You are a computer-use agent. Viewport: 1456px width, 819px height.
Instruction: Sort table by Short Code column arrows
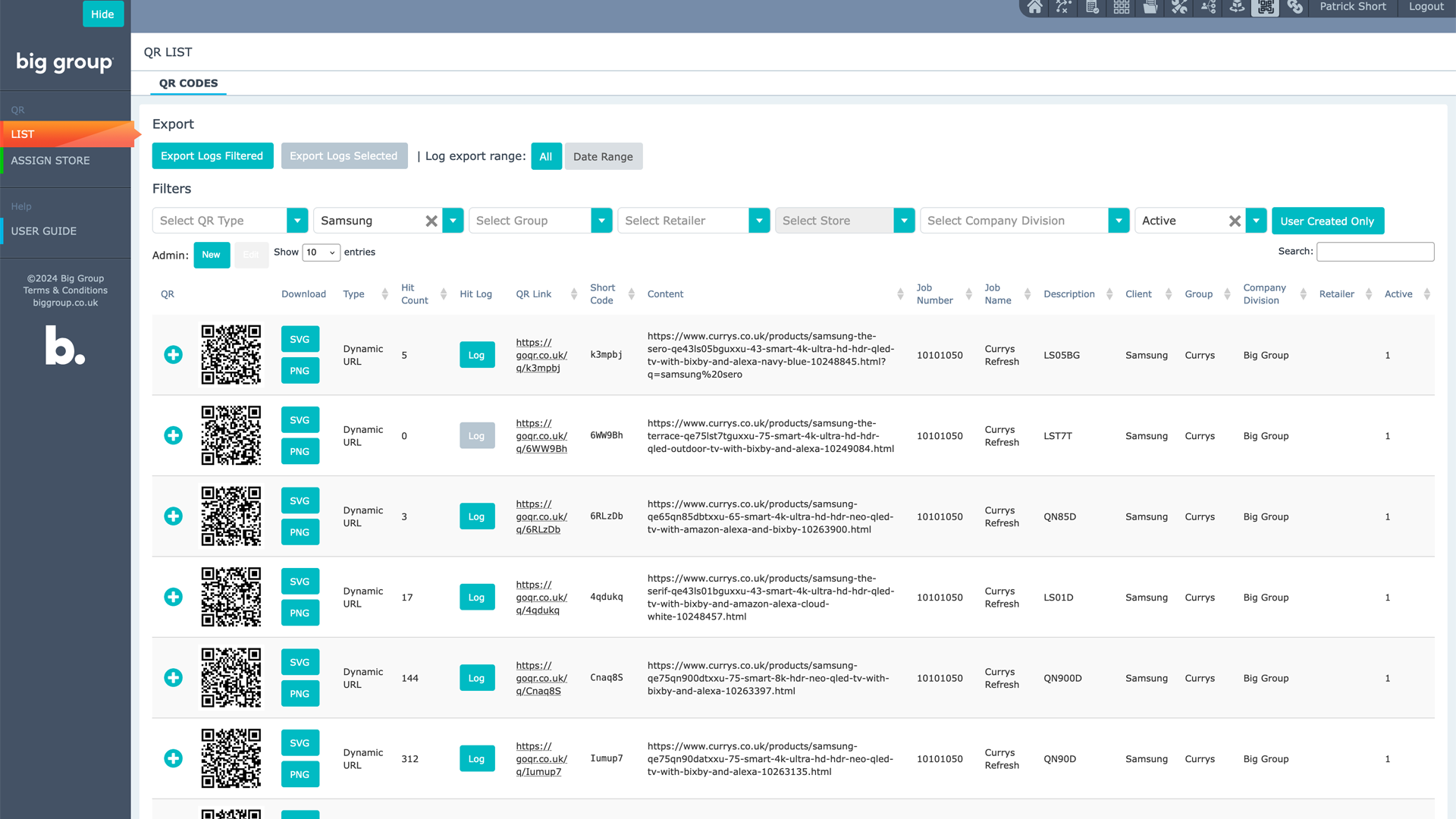click(x=631, y=294)
